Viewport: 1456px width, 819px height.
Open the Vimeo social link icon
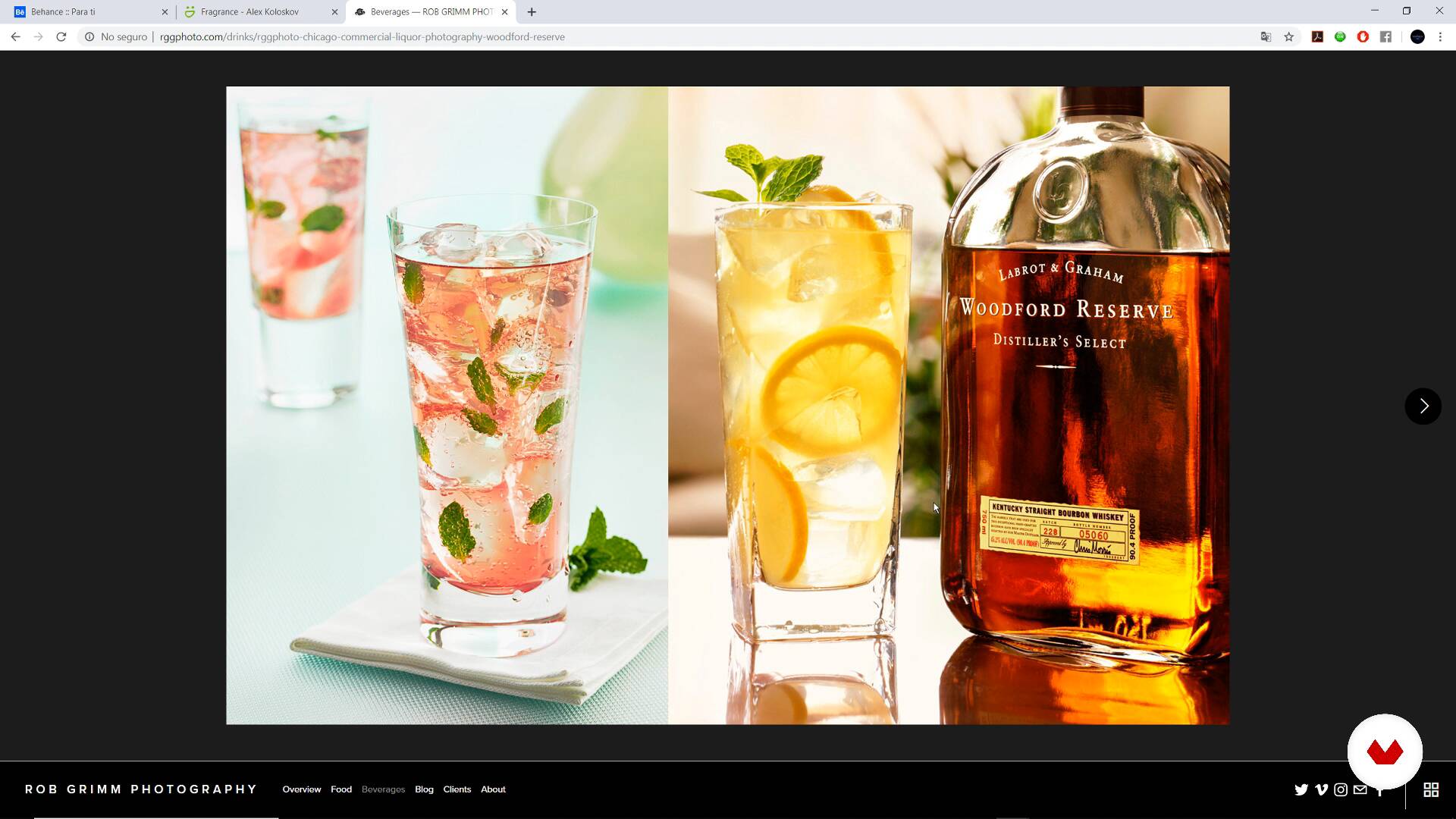[x=1321, y=789]
